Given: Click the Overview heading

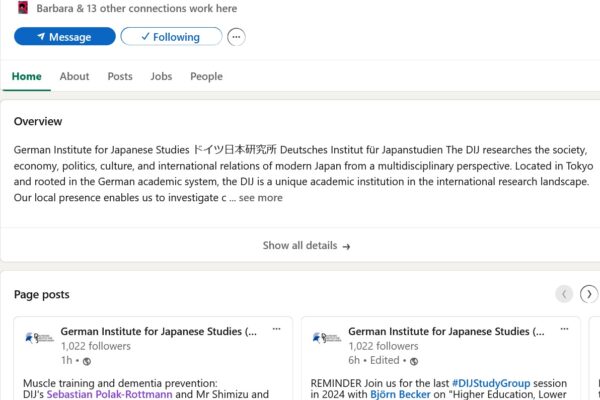Looking at the screenshot, I should [38, 121].
